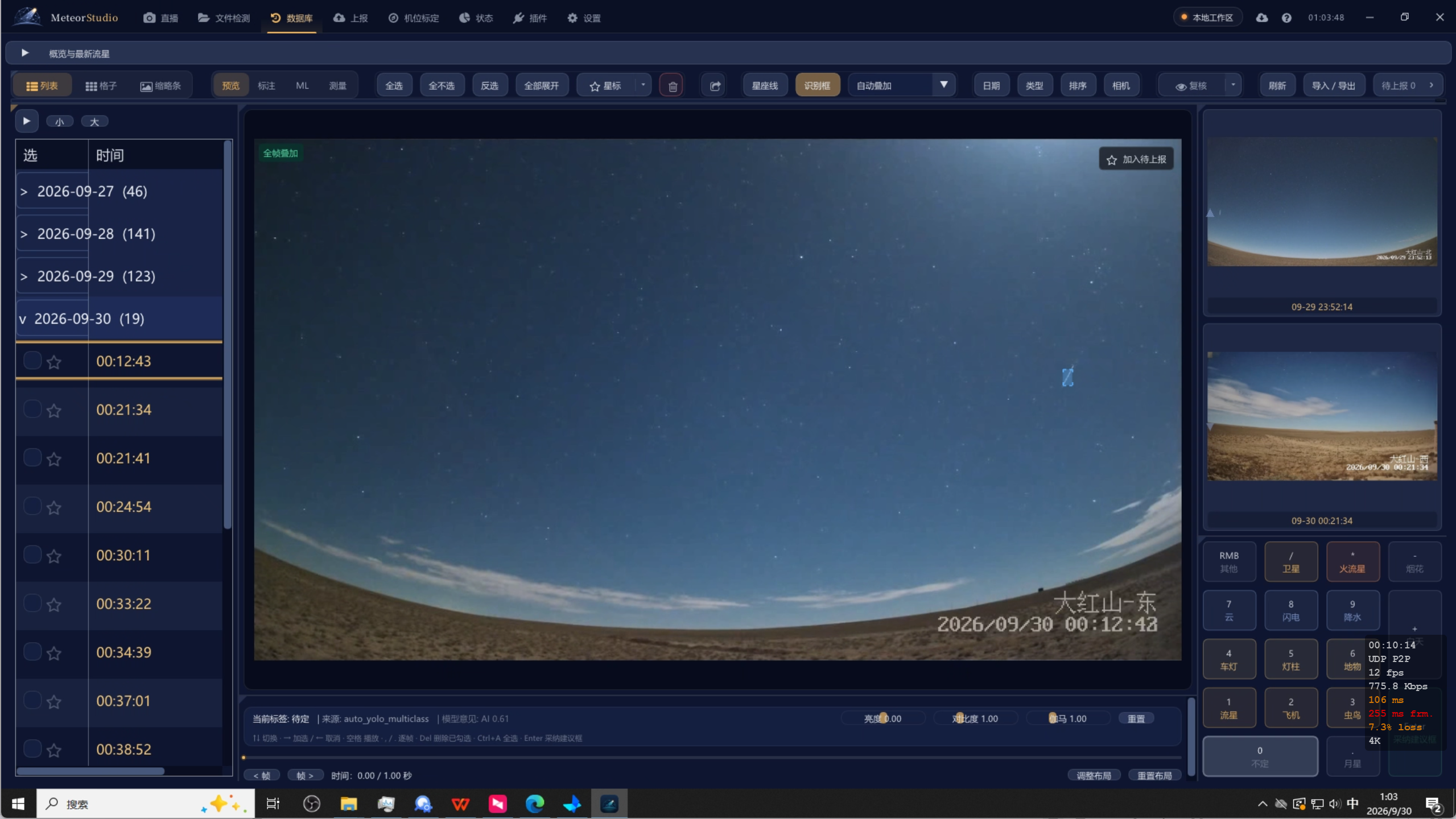
Task: Open the 设置 gear menu
Action: [584, 18]
